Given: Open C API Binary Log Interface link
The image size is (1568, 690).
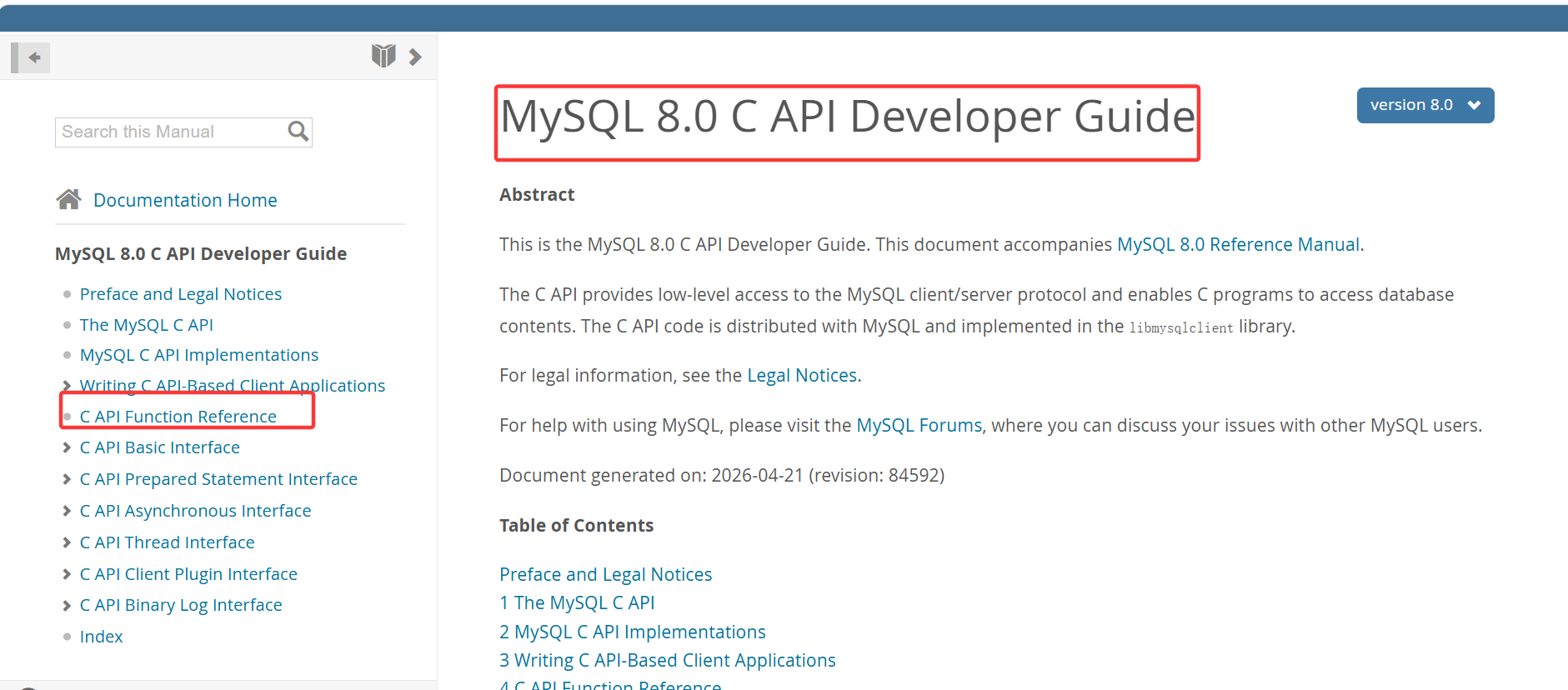Looking at the screenshot, I should tap(181, 605).
